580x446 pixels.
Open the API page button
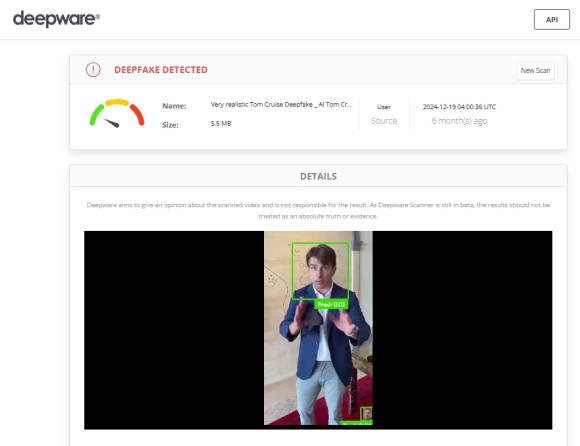click(552, 20)
